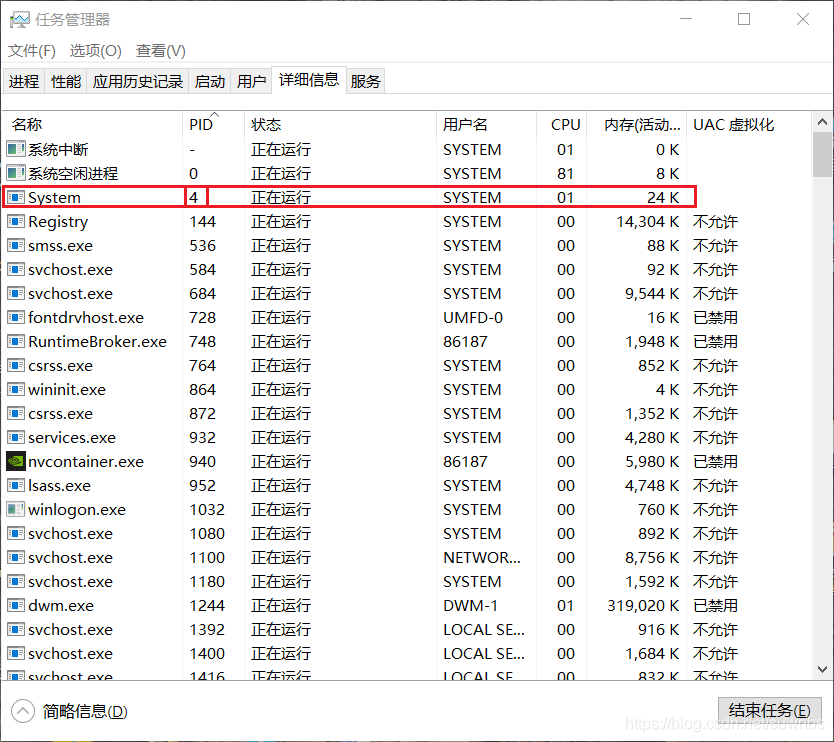The image size is (834, 742).
Task: Switch to the 应用历史记录 tab
Action: point(138,81)
